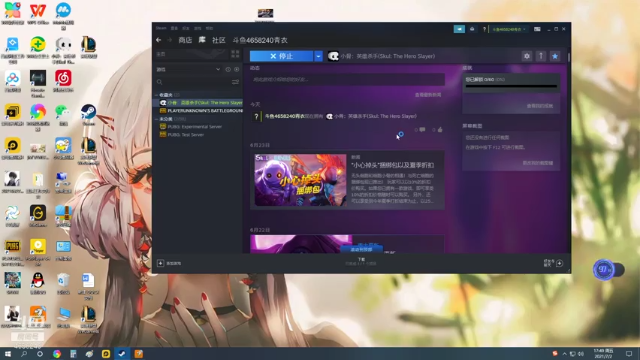This screenshot has height=360, width=640.
Task: Select Skul: The Hero Slayer in library list
Action: point(201,103)
